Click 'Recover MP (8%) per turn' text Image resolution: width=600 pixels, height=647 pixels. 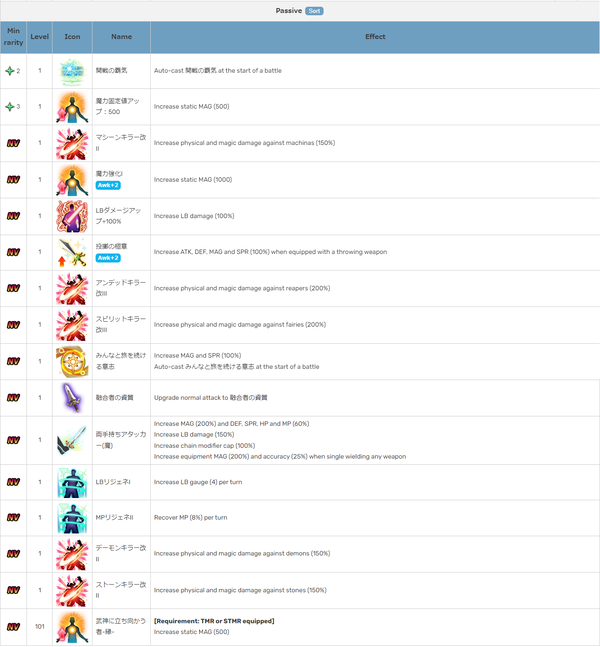[x=191, y=517]
